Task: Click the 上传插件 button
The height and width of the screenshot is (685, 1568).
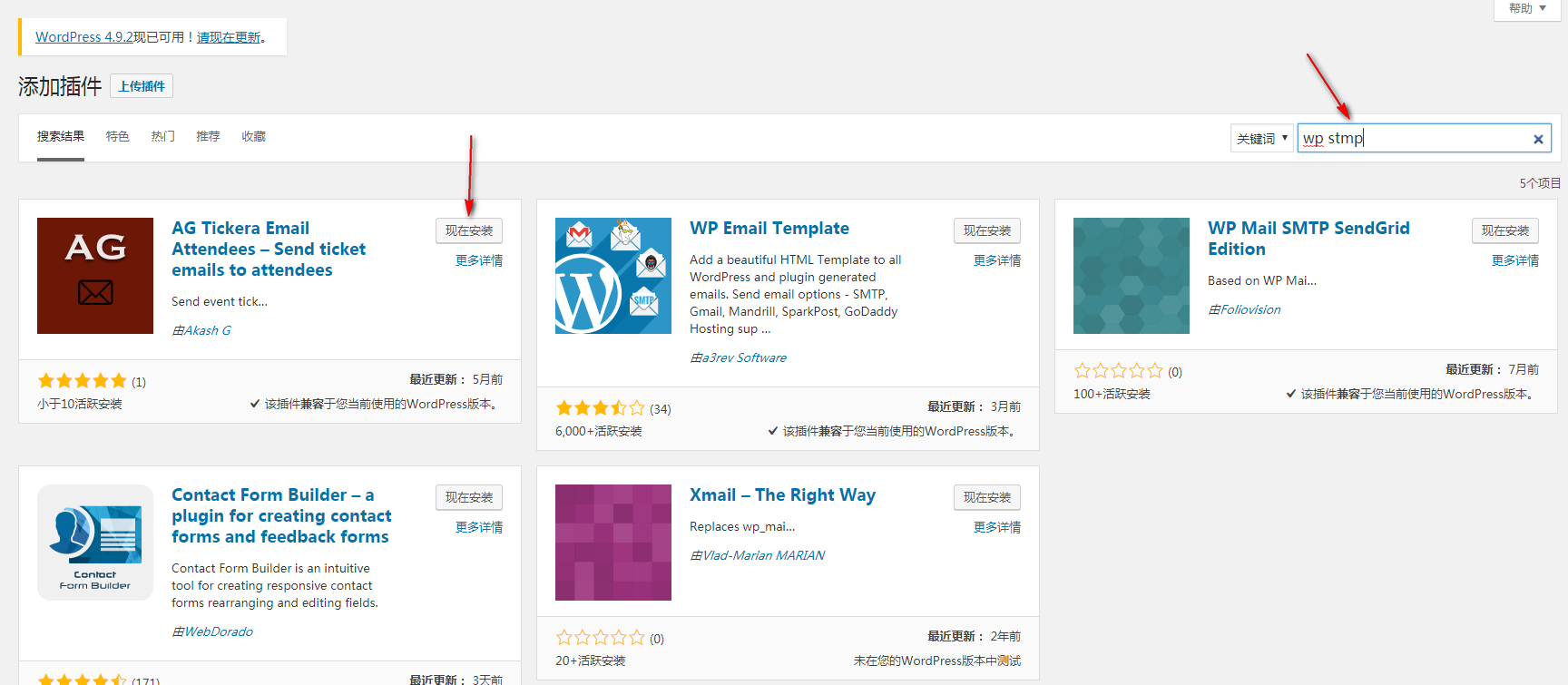Action: click(x=142, y=86)
